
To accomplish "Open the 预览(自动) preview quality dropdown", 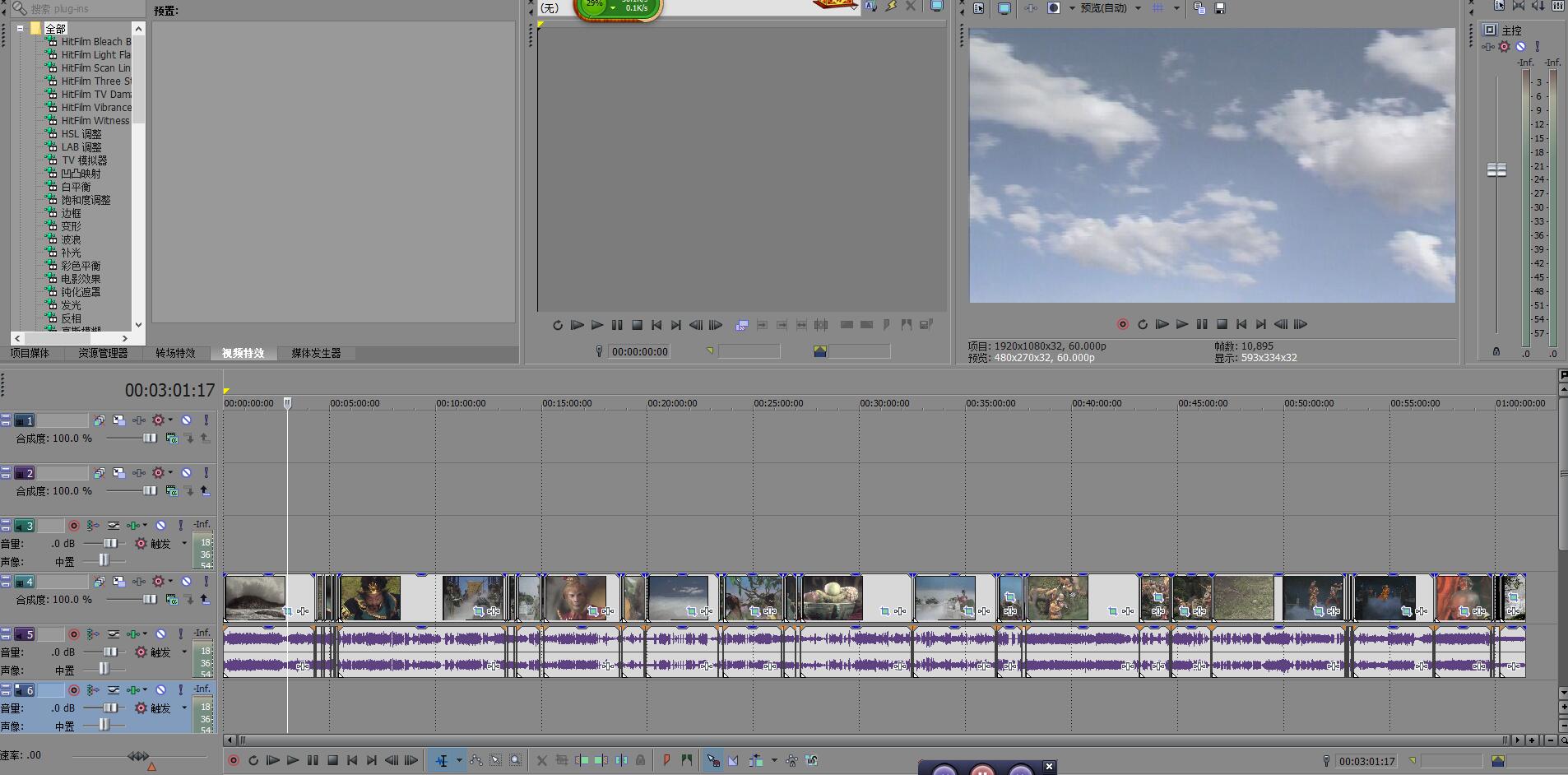I will [1138, 8].
